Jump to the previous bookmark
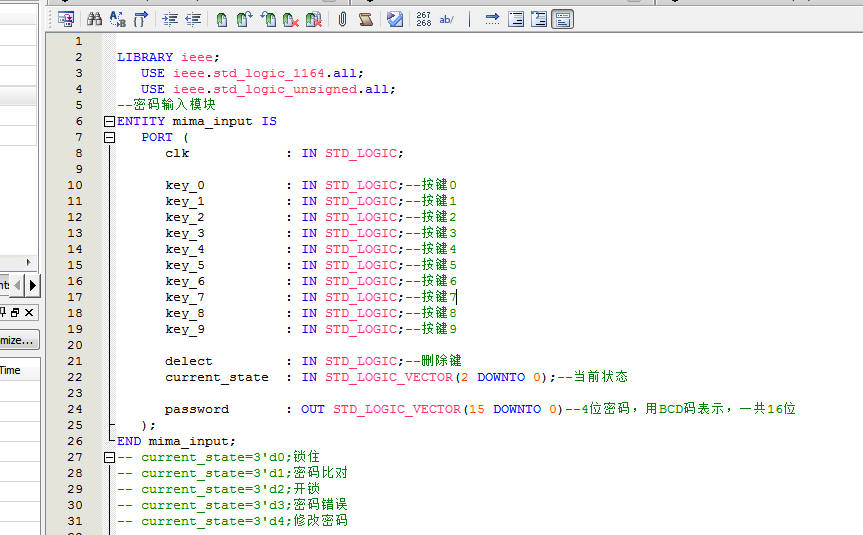This screenshot has height=535, width=863. click(268, 20)
